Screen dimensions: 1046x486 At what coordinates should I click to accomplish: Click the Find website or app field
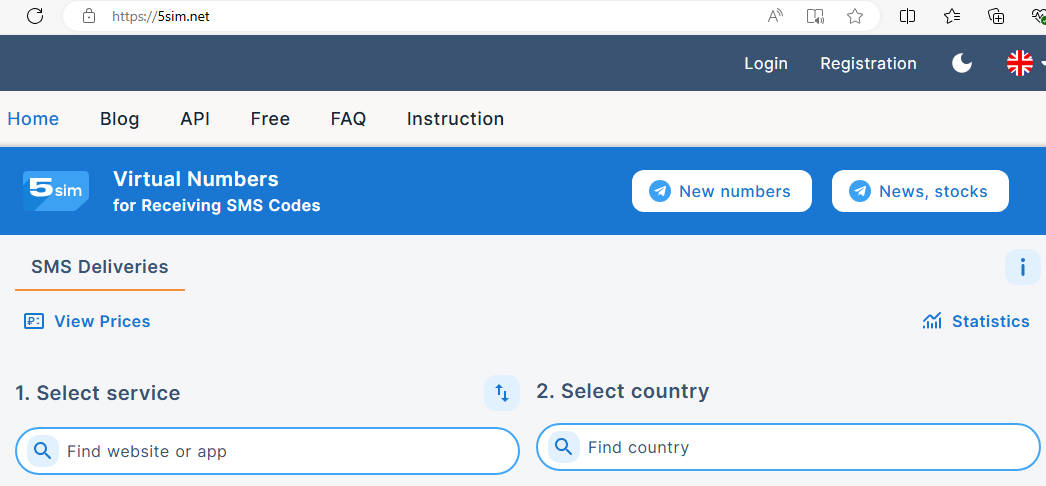267,451
